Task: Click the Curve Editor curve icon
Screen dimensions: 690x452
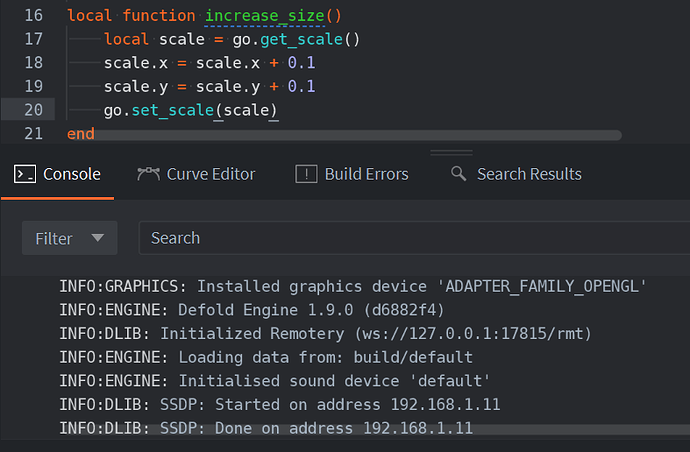Action: (x=149, y=174)
